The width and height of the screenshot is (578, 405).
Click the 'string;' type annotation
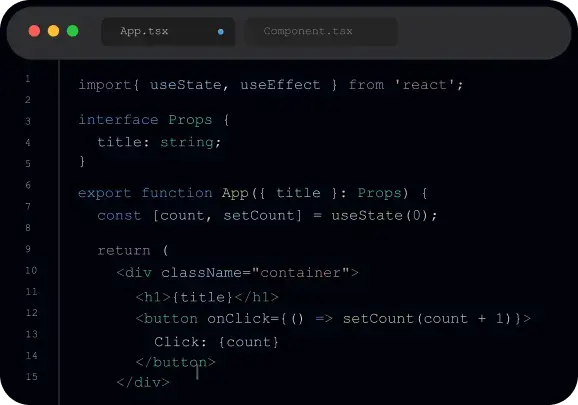[x=191, y=143]
